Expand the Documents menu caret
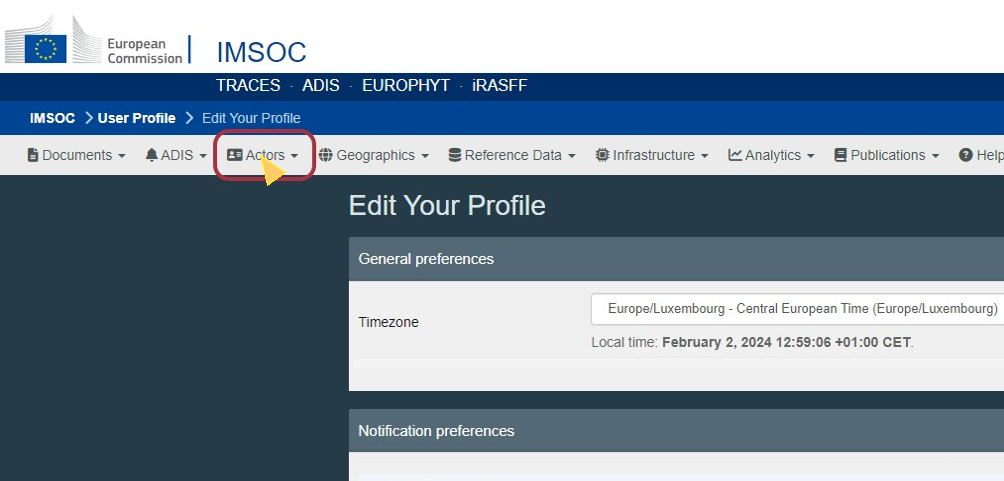The width and height of the screenshot is (1004, 481). [x=122, y=156]
